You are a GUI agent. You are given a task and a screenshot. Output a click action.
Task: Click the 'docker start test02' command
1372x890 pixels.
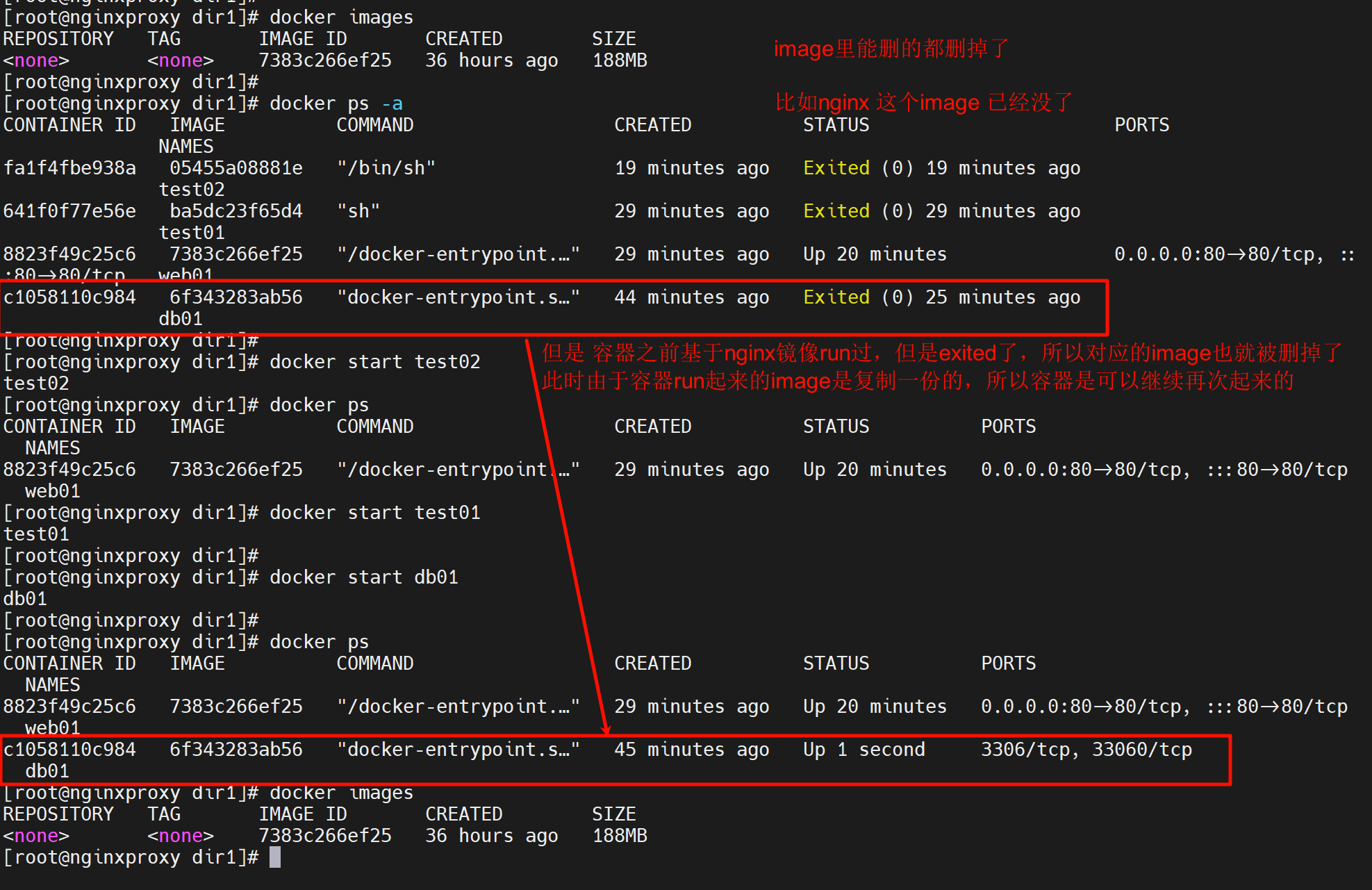(374, 362)
